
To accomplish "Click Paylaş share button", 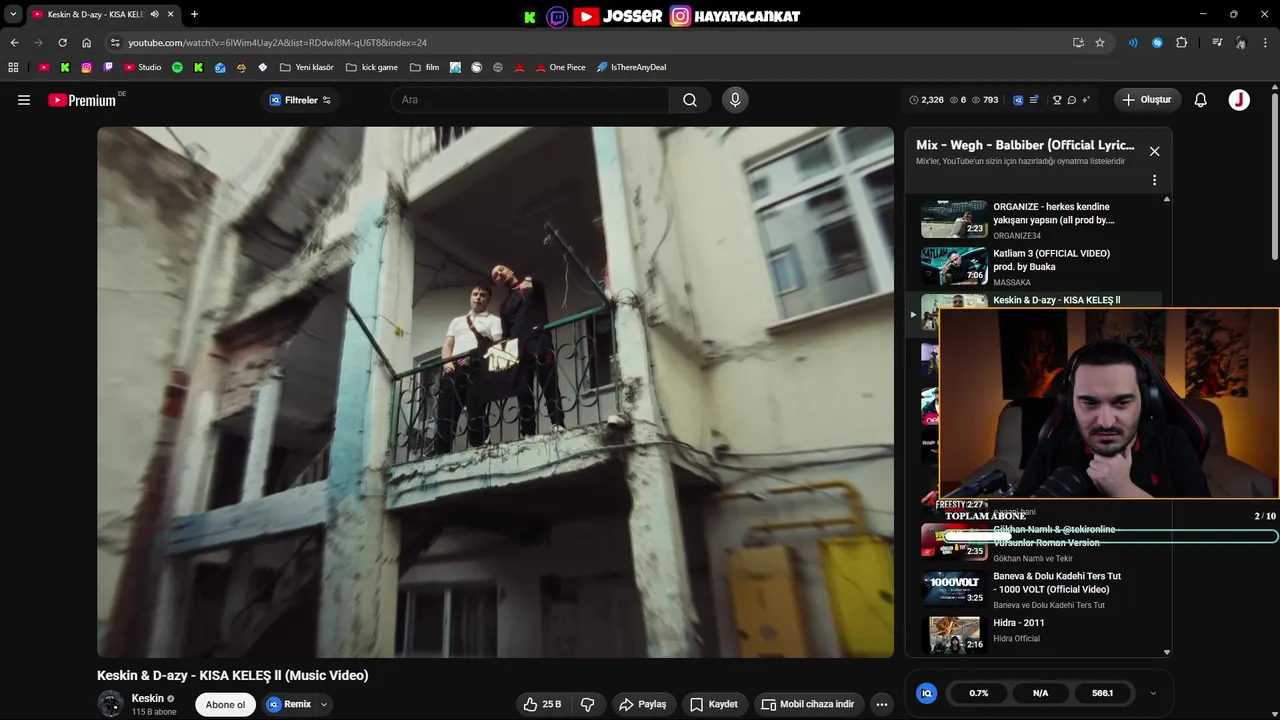I will coord(643,704).
